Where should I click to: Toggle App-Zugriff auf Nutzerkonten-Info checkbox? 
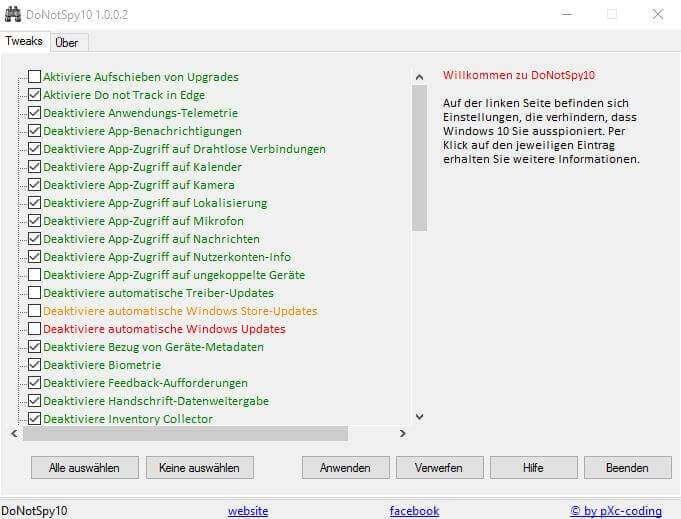point(34,257)
